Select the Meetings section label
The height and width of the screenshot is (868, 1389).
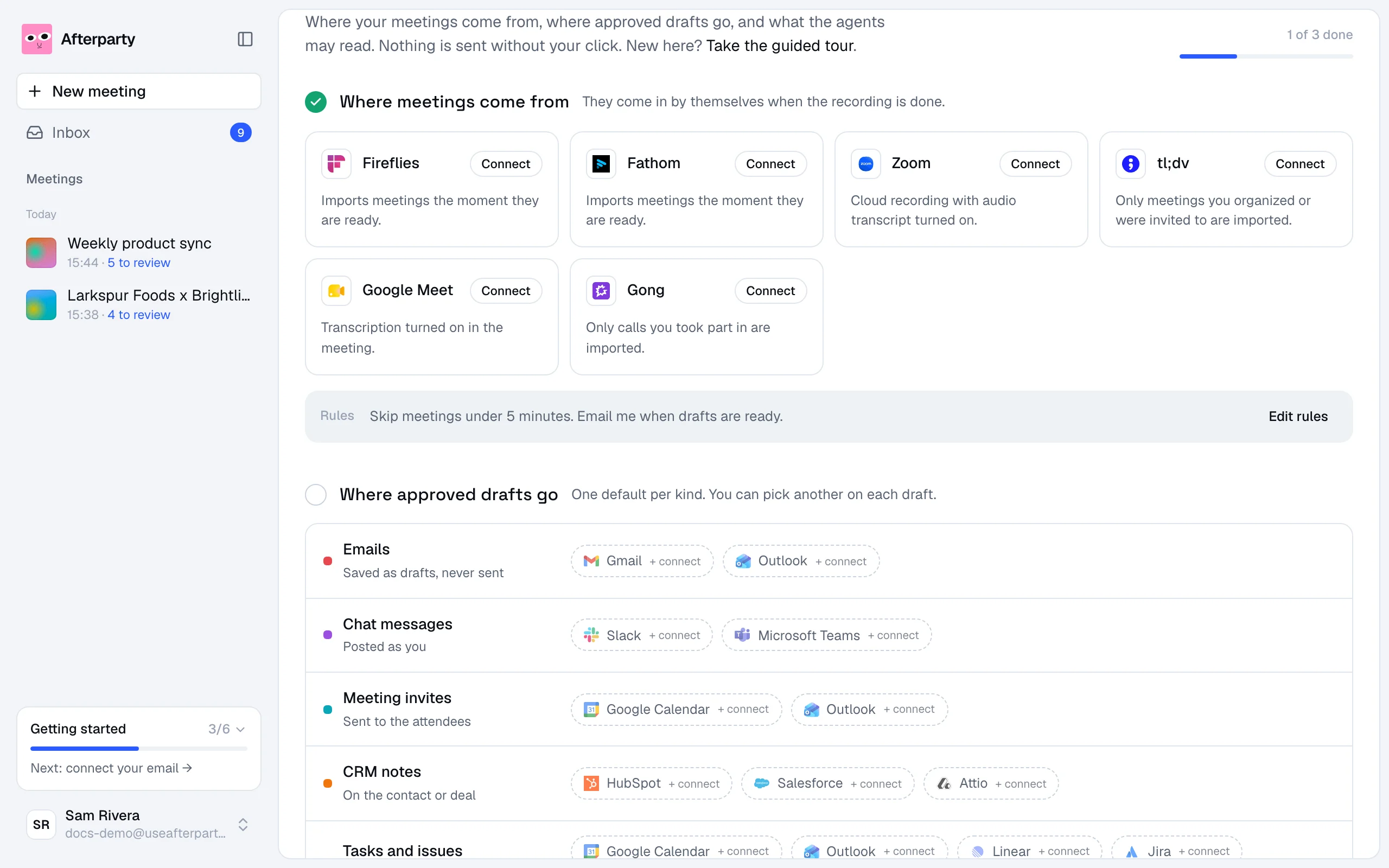54,179
